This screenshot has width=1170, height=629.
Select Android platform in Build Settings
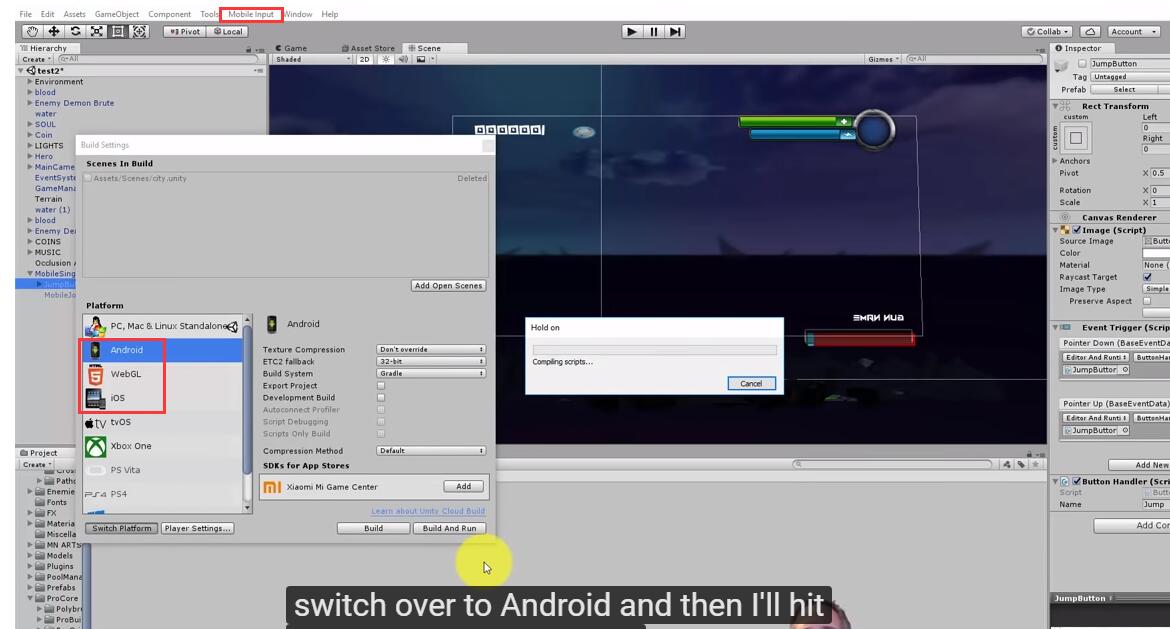[x=163, y=350]
